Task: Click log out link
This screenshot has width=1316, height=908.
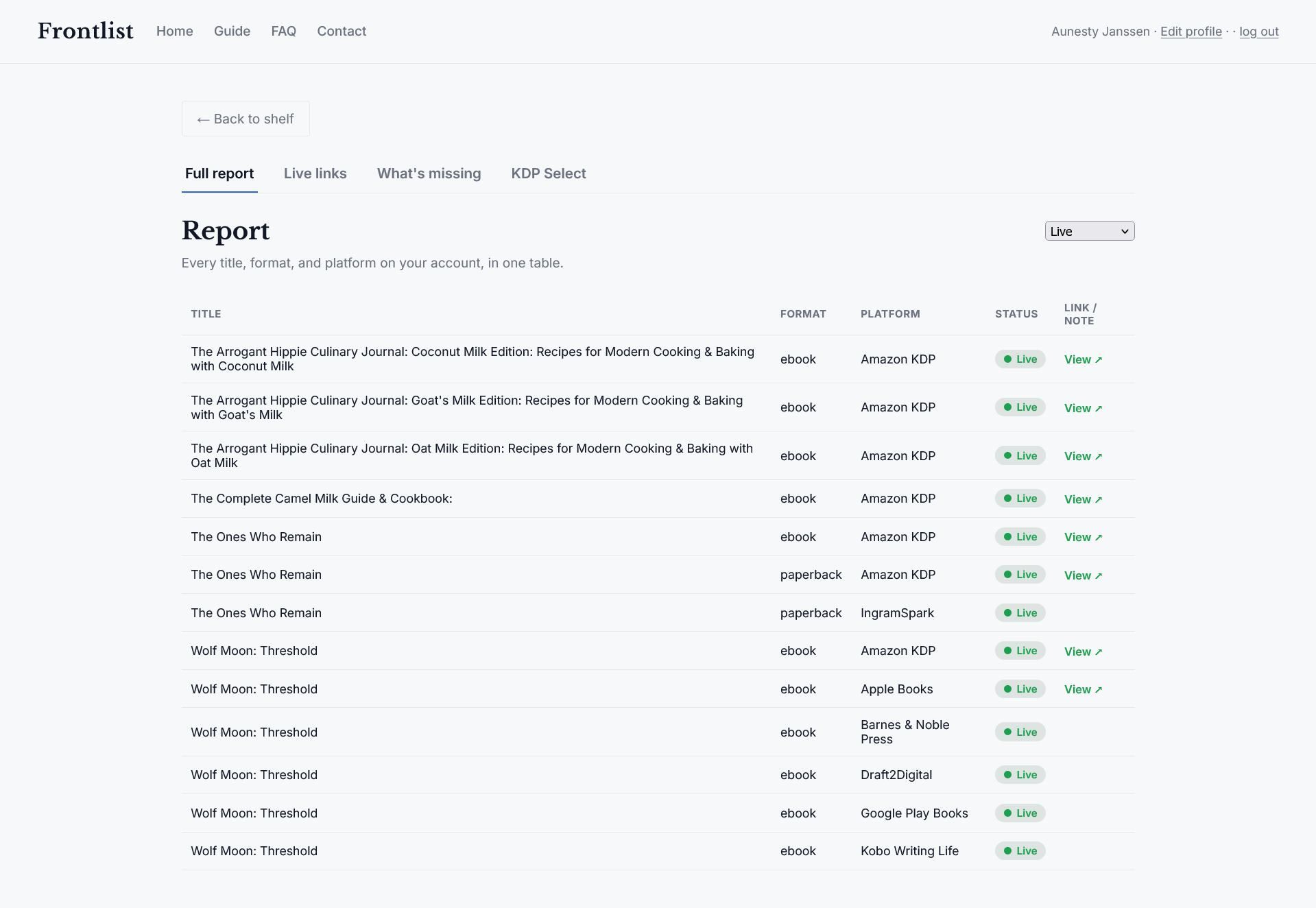Action: tap(1259, 32)
